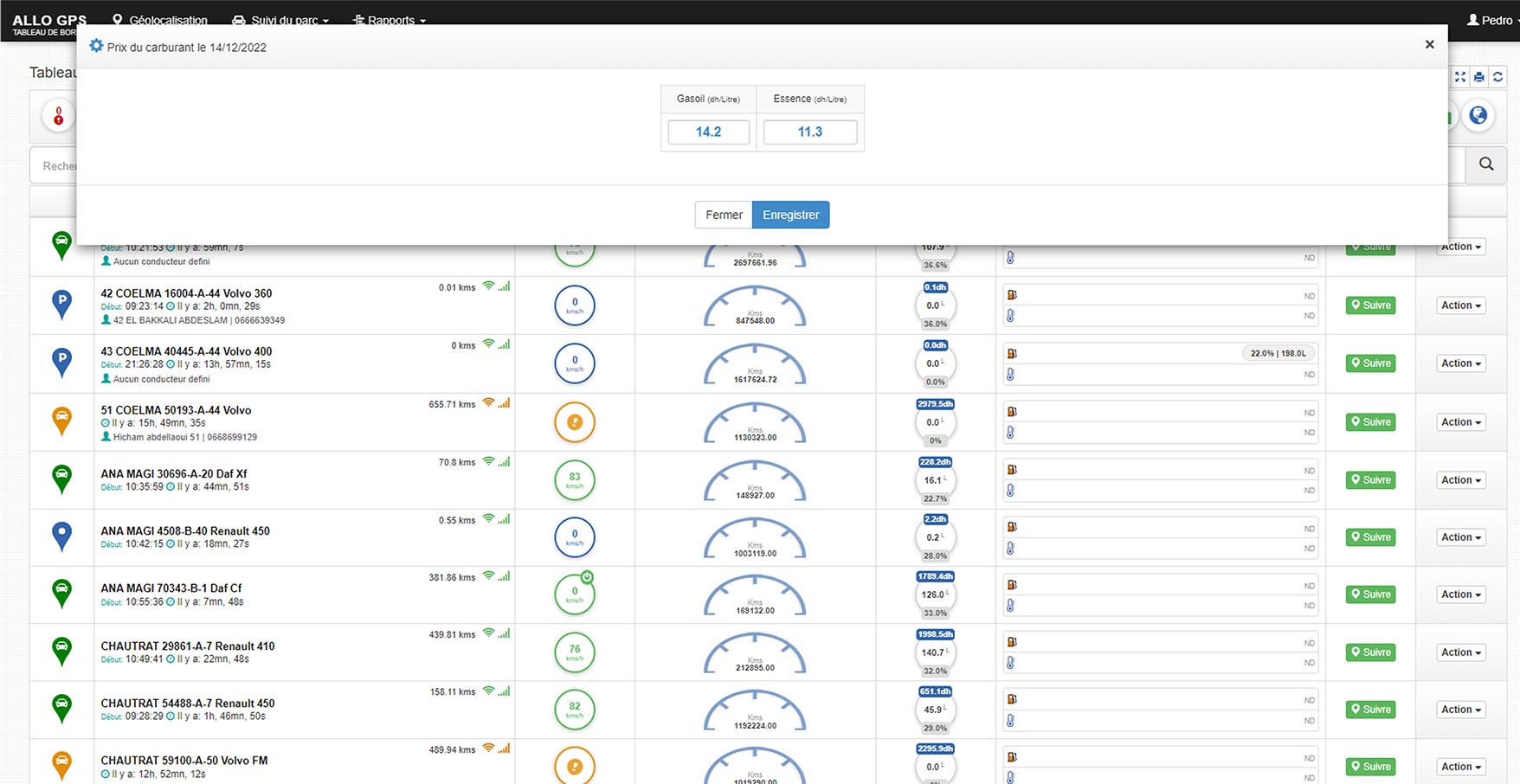This screenshot has width=1520, height=784.
Task: Click green vehicle marker for ANA MAGI 70343-B-1
Action: pyautogui.click(x=61, y=593)
